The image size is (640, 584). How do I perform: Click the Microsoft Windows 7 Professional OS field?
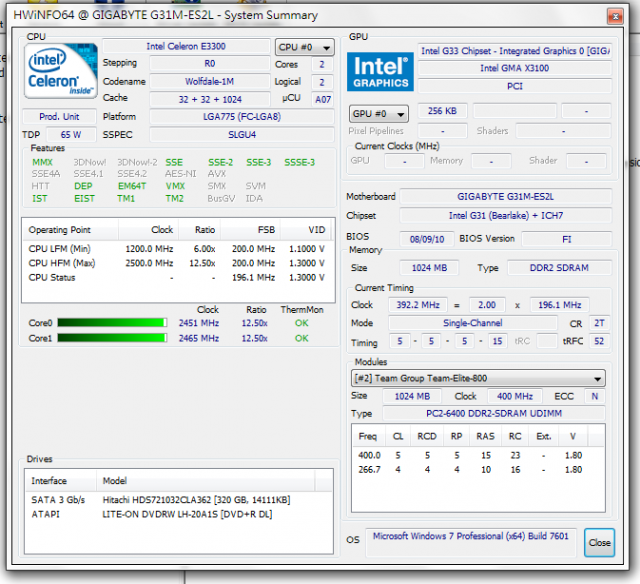(x=471, y=542)
